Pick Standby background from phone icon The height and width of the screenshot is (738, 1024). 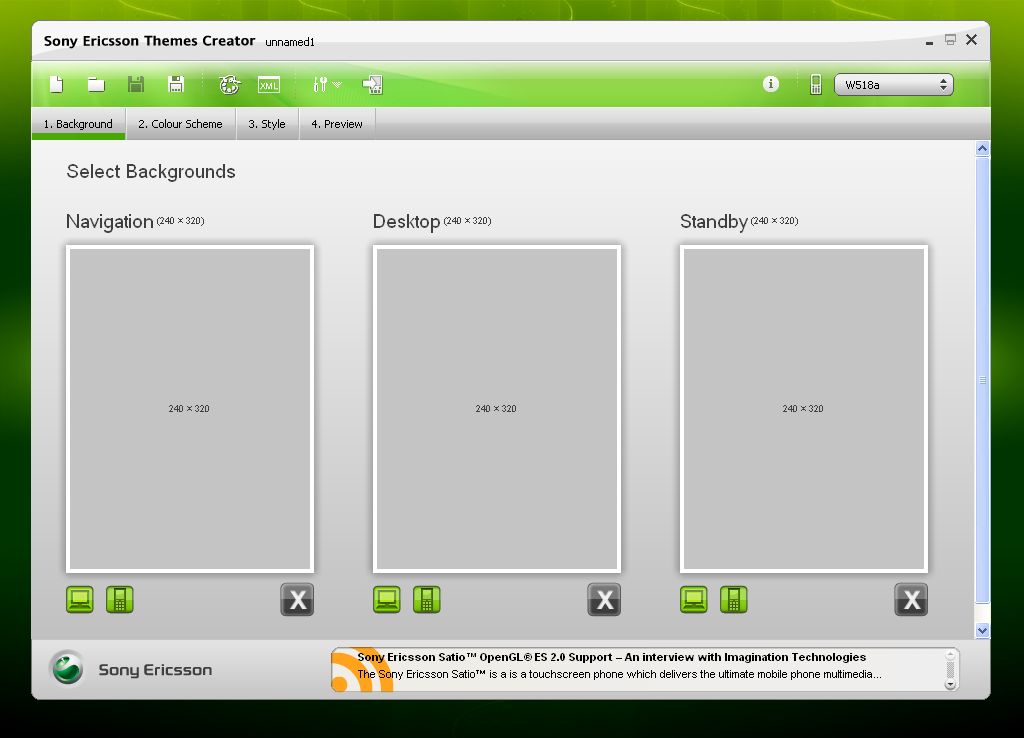(733, 600)
